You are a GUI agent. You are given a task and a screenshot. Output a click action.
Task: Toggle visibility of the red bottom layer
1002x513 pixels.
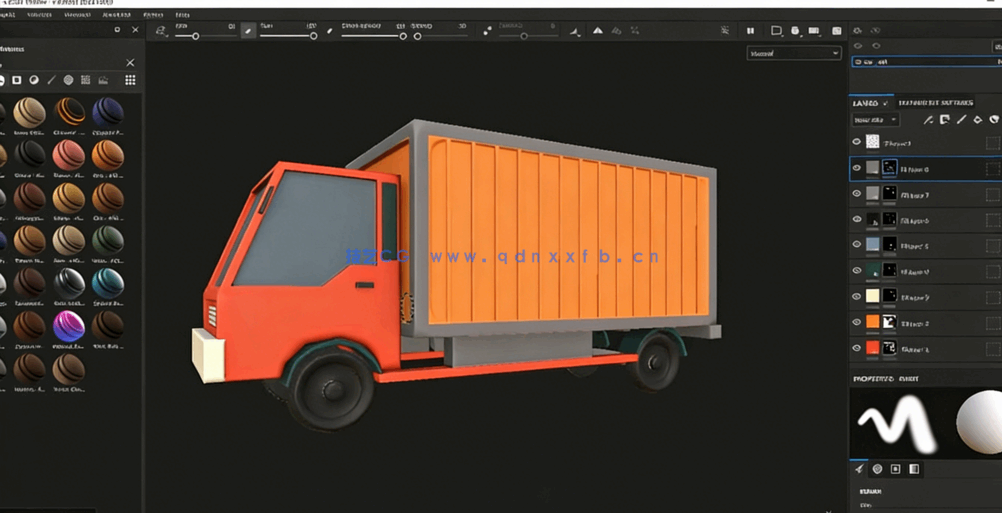pos(856,349)
